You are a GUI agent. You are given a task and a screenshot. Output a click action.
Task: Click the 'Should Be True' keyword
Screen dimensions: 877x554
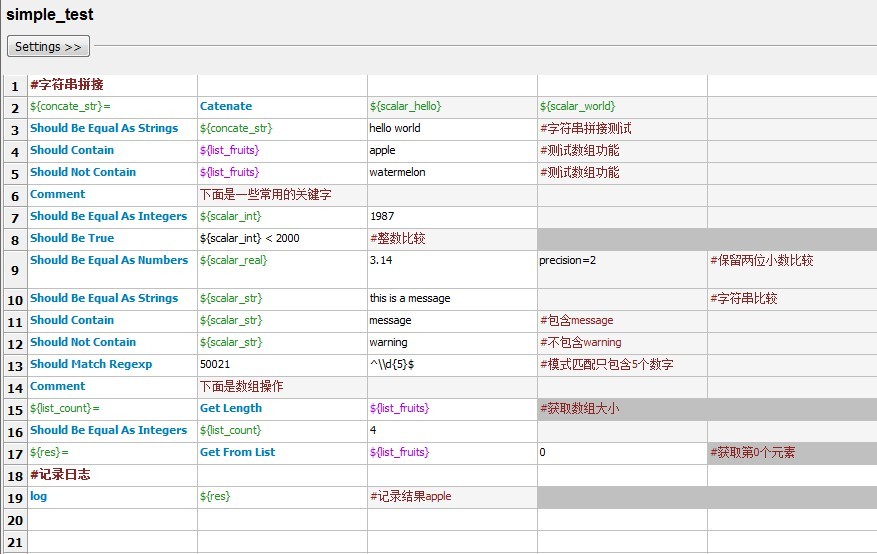(112, 239)
